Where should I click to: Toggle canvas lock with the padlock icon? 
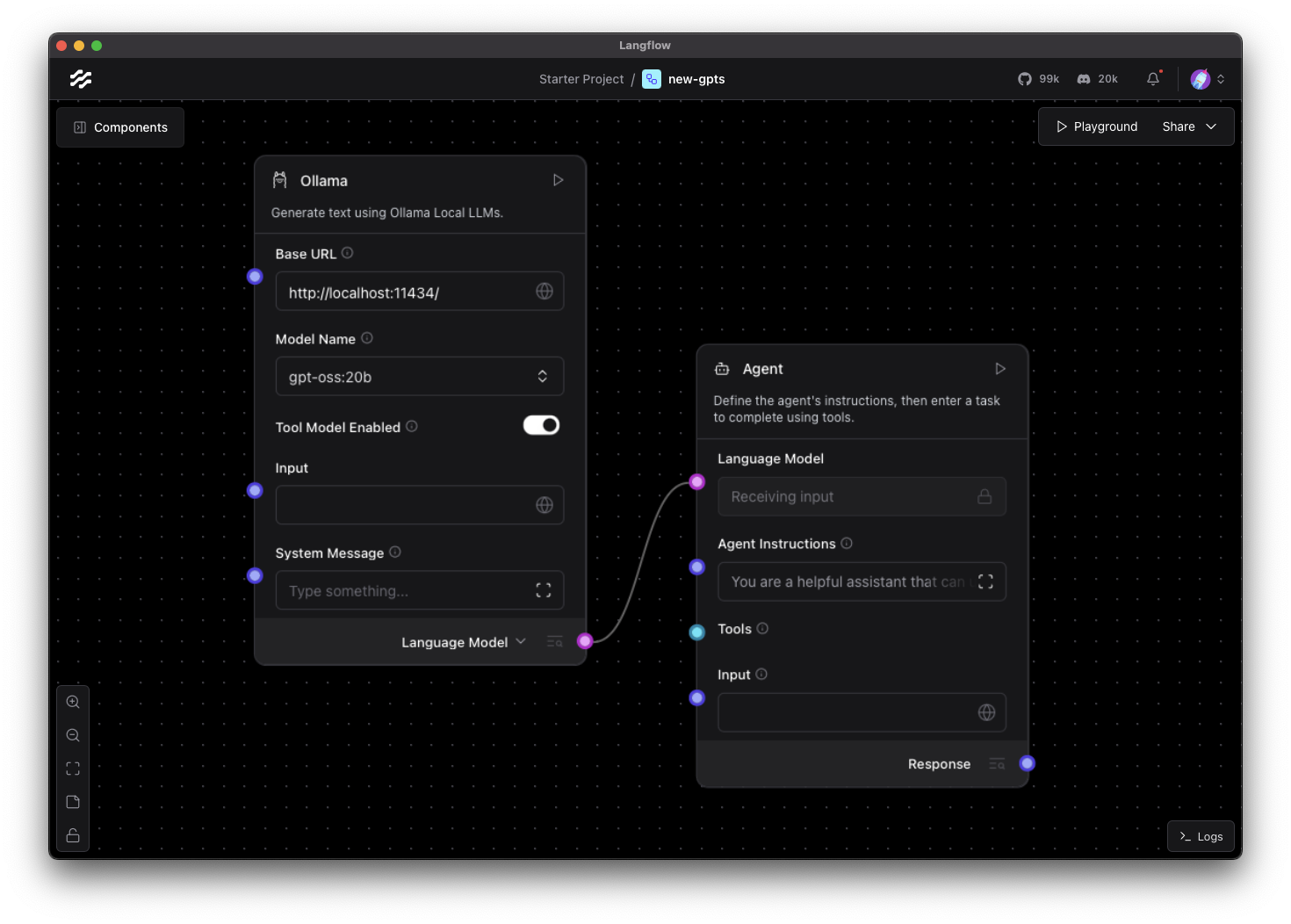tap(73, 835)
